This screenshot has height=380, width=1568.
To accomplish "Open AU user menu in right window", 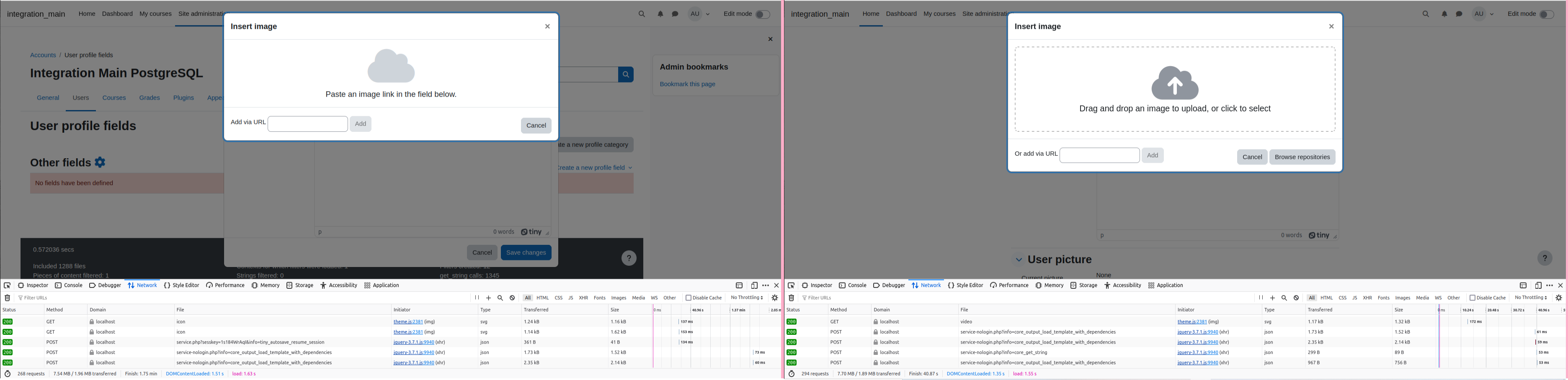I will coord(1483,14).
